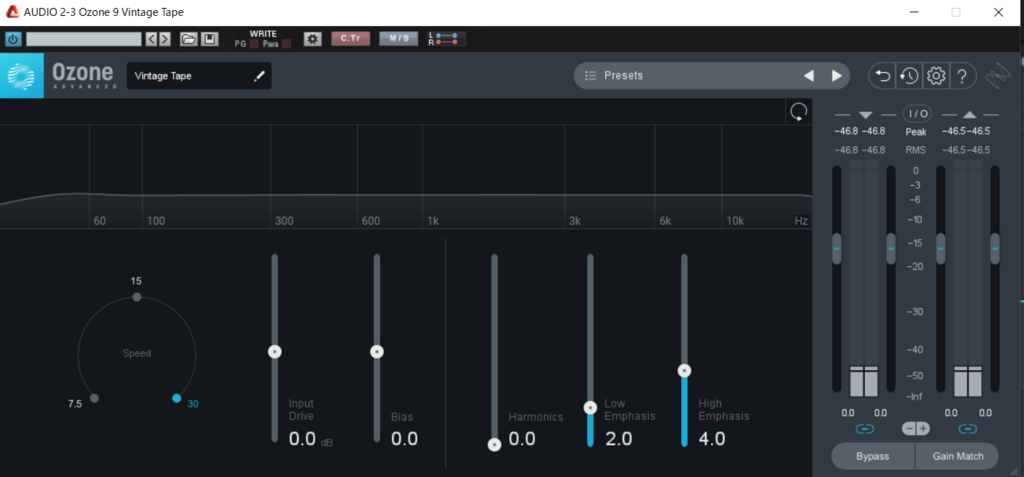Viewport: 1024px width, 477px height.
Task: Click the Low Emphasis slider handle
Action: click(590, 408)
